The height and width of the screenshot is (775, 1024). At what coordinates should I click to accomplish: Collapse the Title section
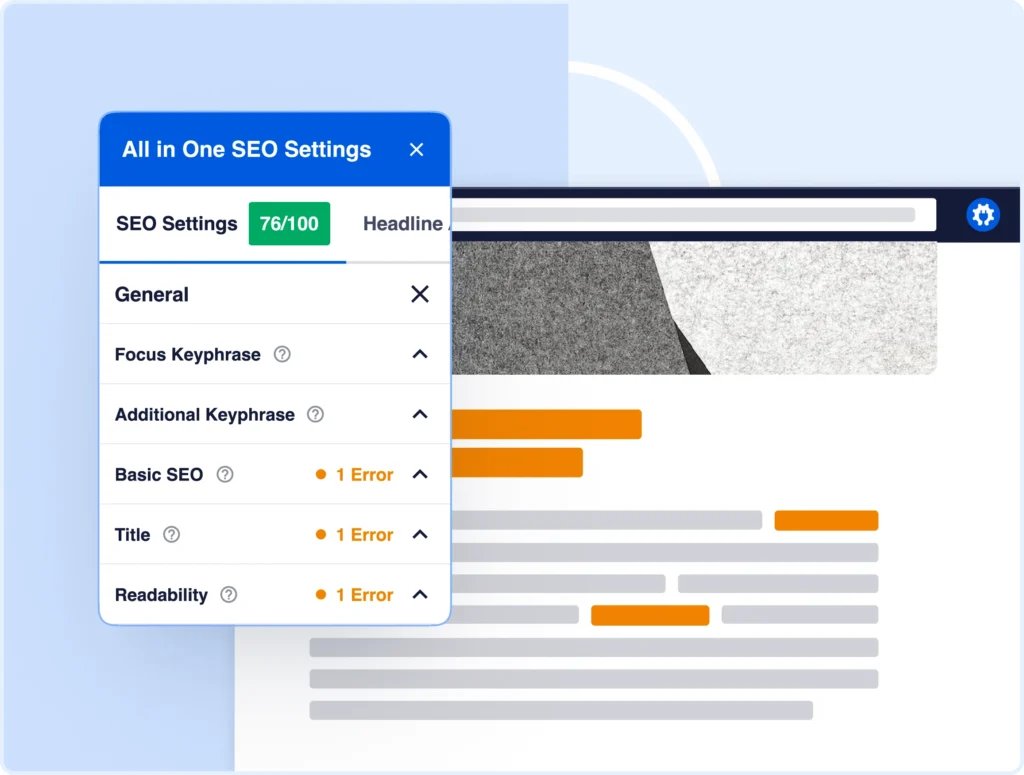420,535
